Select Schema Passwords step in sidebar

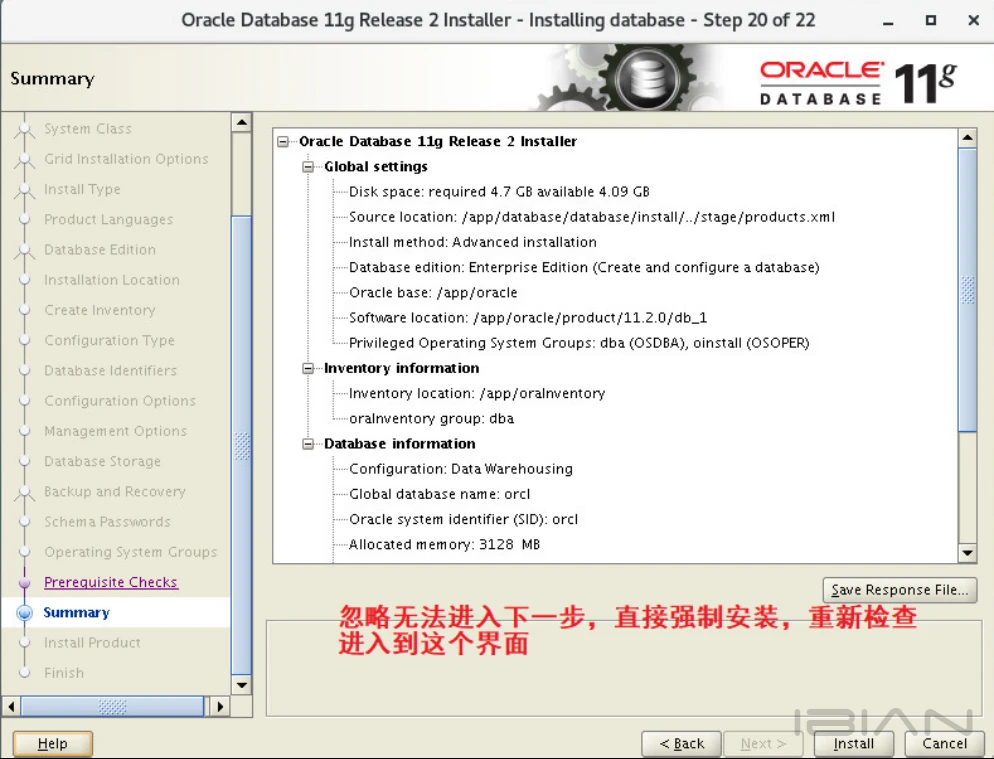(107, 522)
